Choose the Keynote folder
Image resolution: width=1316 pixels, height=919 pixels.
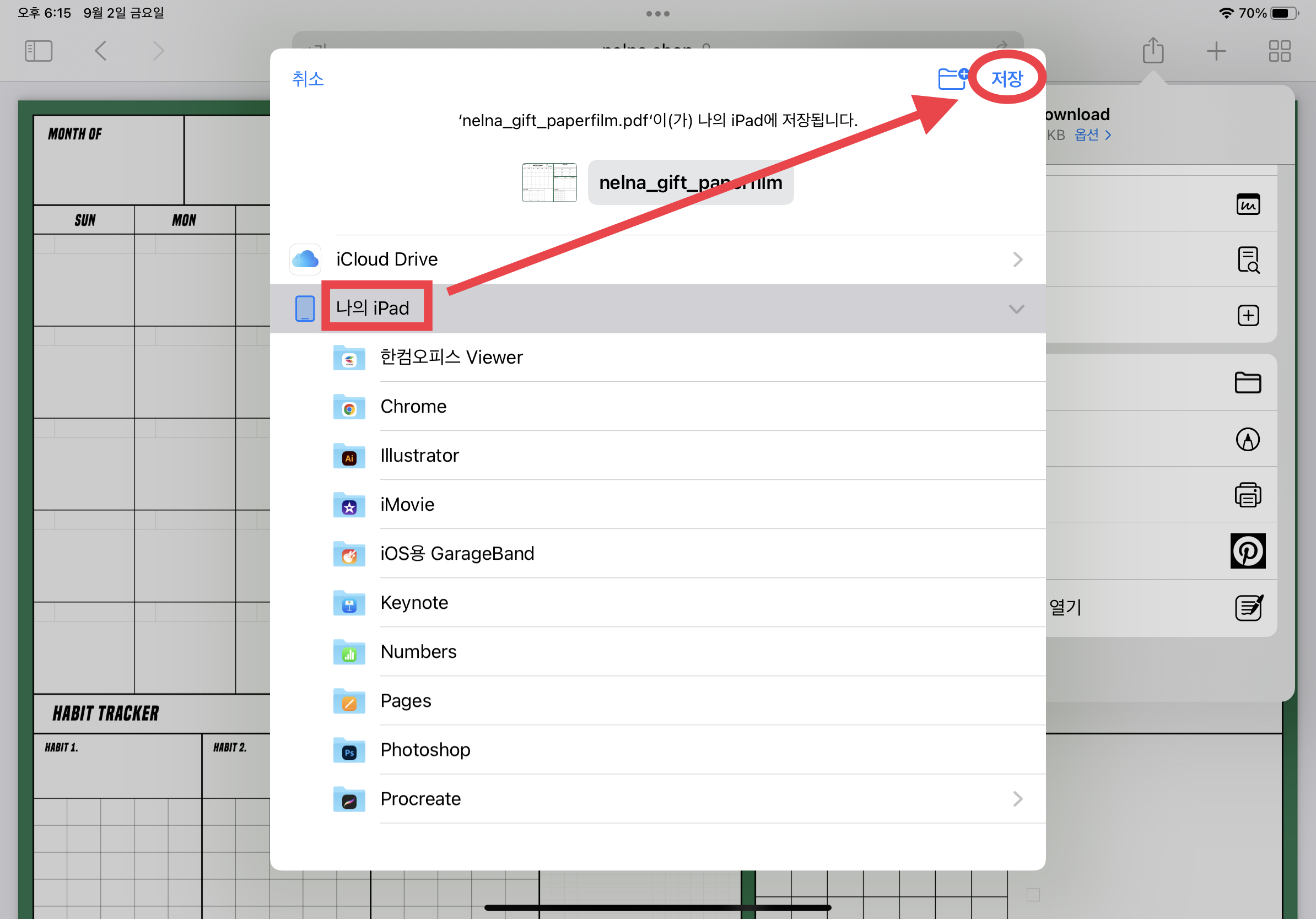coord(414,603)
